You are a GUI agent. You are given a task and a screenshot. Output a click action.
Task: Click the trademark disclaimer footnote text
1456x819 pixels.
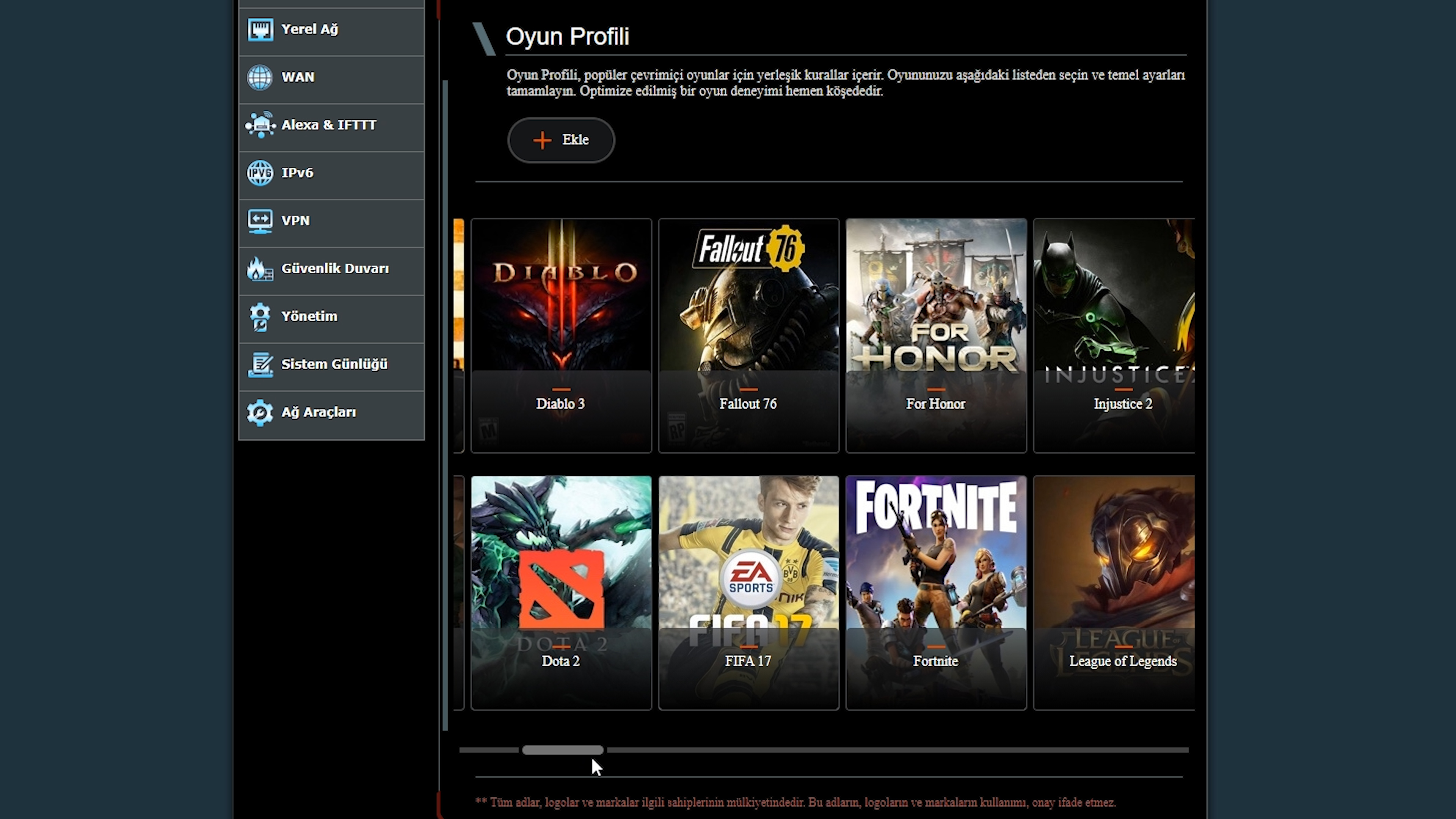coord(796,803)
